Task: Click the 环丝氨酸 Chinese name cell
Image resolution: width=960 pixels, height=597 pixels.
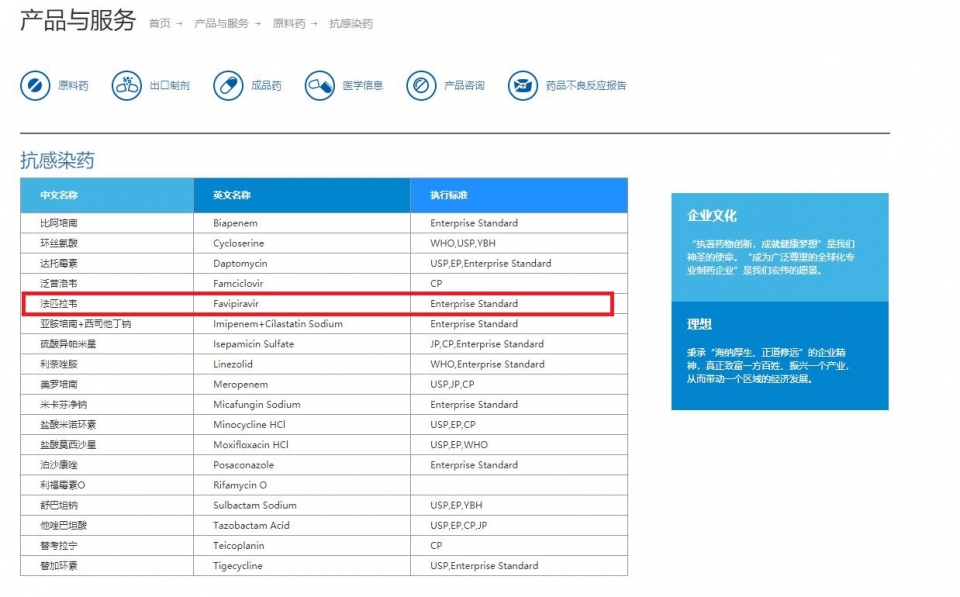Action: pyautogui.click(x=107, y=243)
